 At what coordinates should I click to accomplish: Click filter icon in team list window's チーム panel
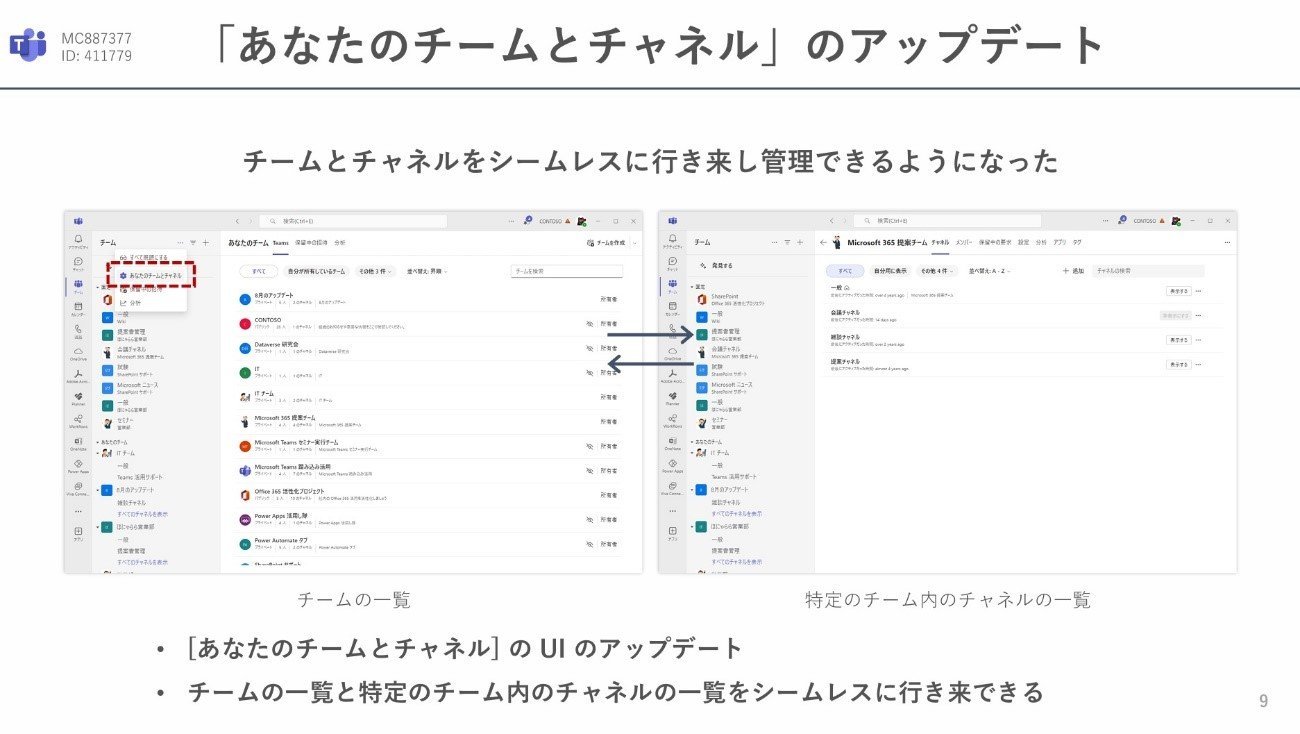[x=193, y=242]
